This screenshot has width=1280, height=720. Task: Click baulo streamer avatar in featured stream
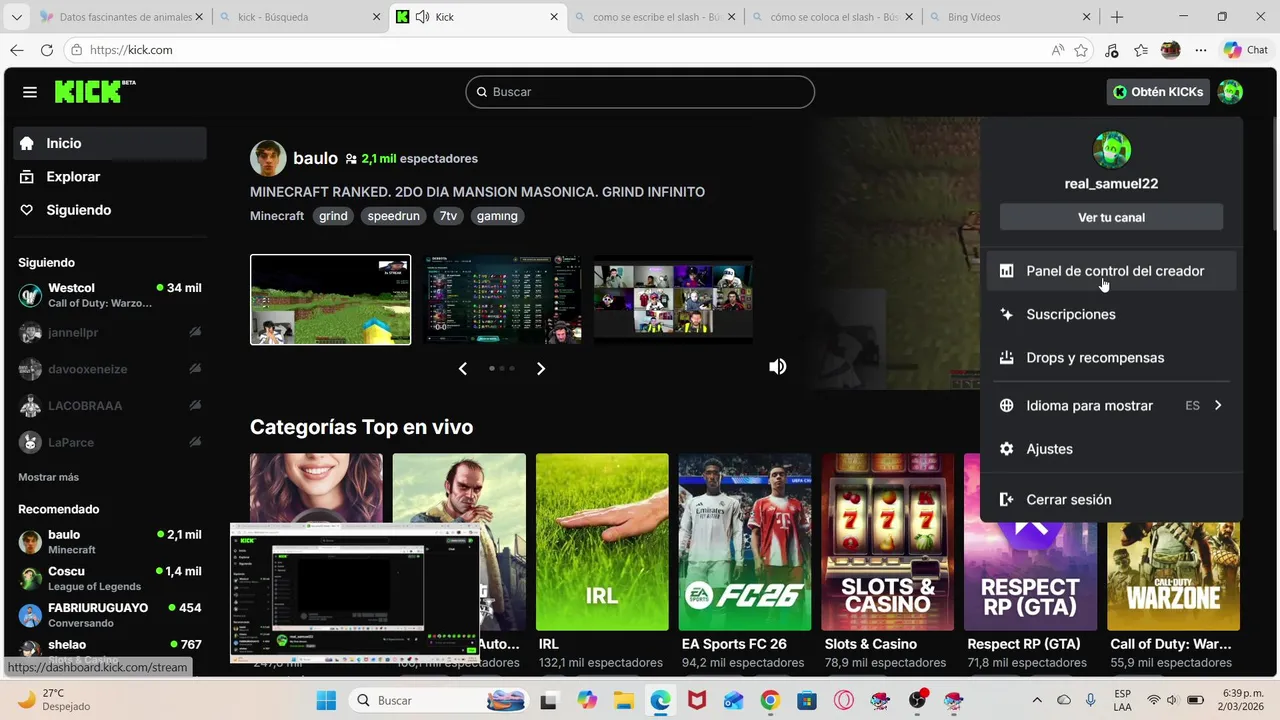point(268,158)
